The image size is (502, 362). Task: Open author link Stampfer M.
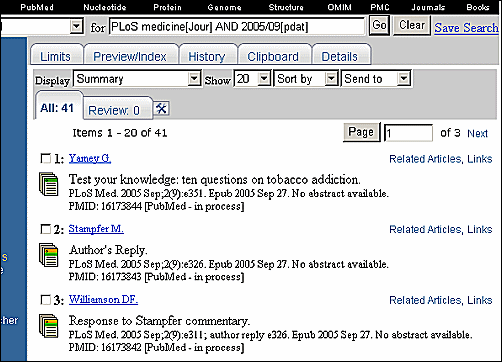[x=96, y=229]
